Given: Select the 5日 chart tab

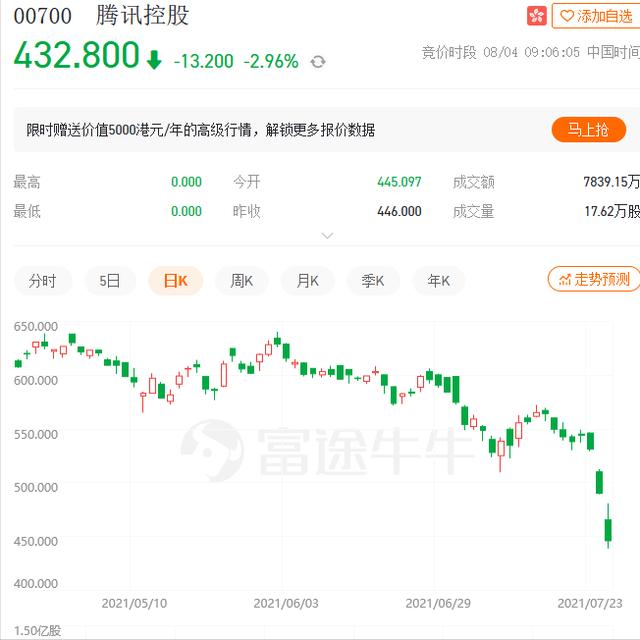Looking at the screenshot, I should point(110,281).
